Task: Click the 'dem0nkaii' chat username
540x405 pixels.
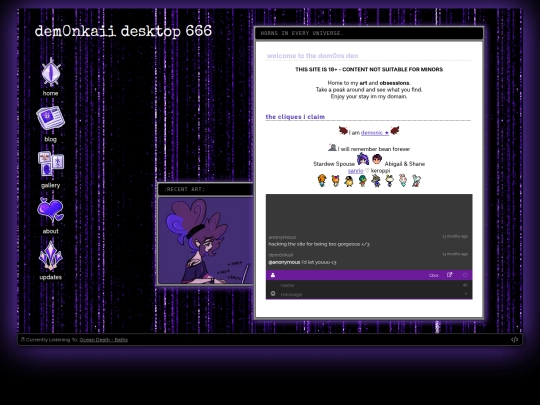Action: tap(281, 255)
